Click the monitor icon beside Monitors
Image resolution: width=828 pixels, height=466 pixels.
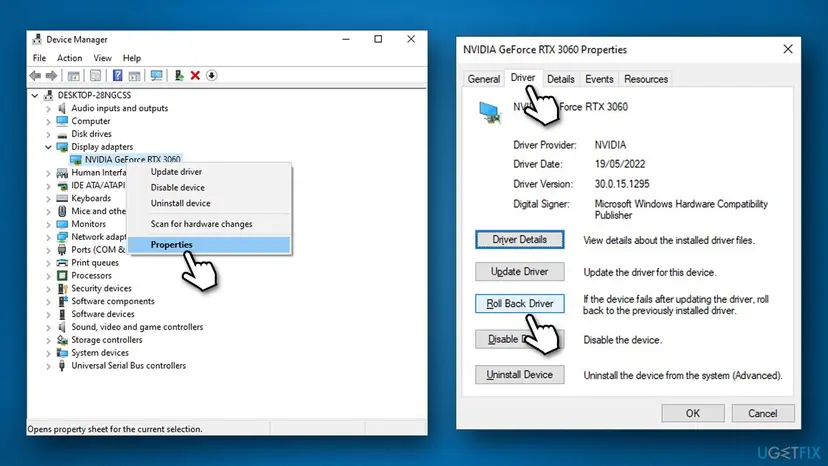coord(62,224)
